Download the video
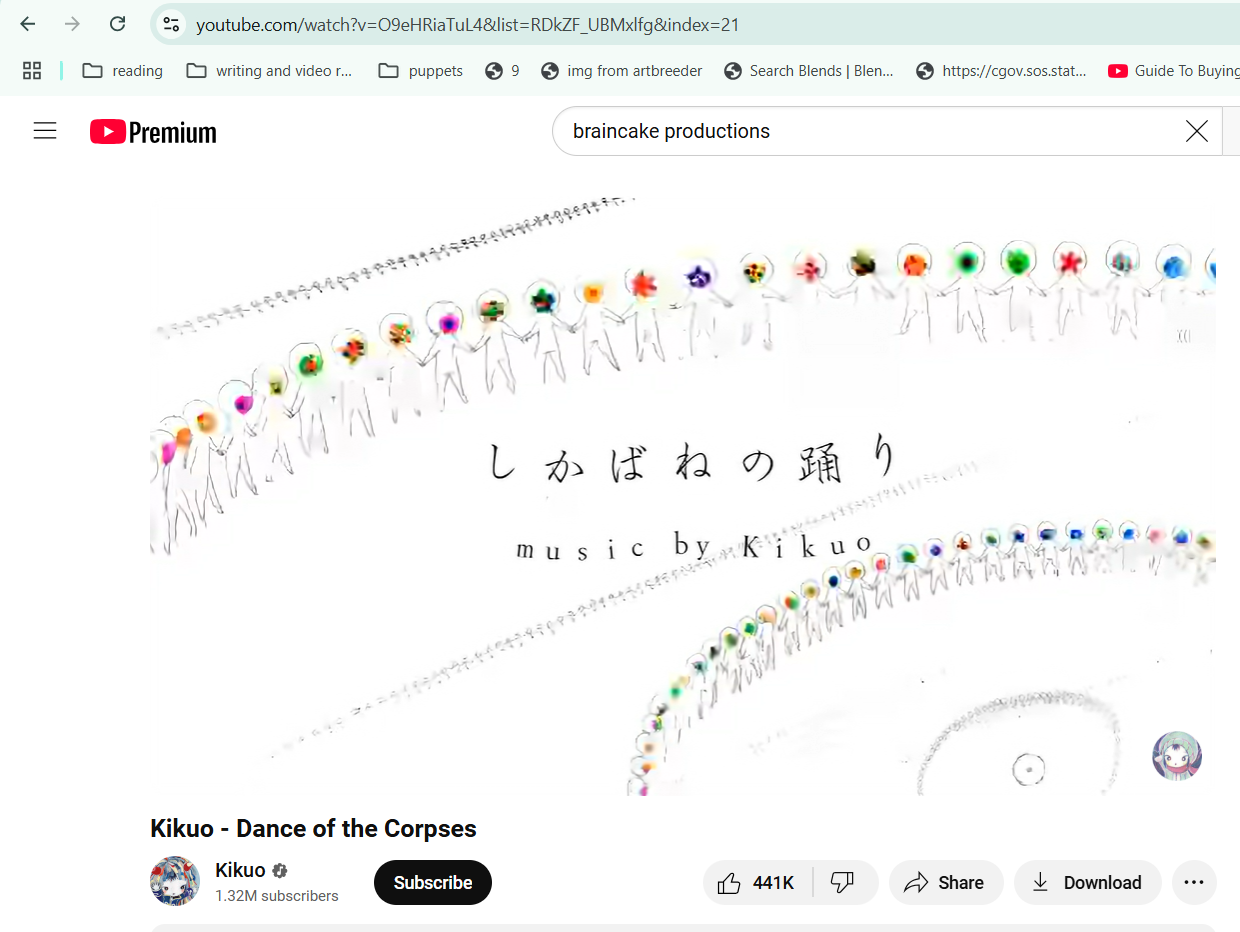The height and width of the screenshot is (932, 1240). pos(1087,882)
